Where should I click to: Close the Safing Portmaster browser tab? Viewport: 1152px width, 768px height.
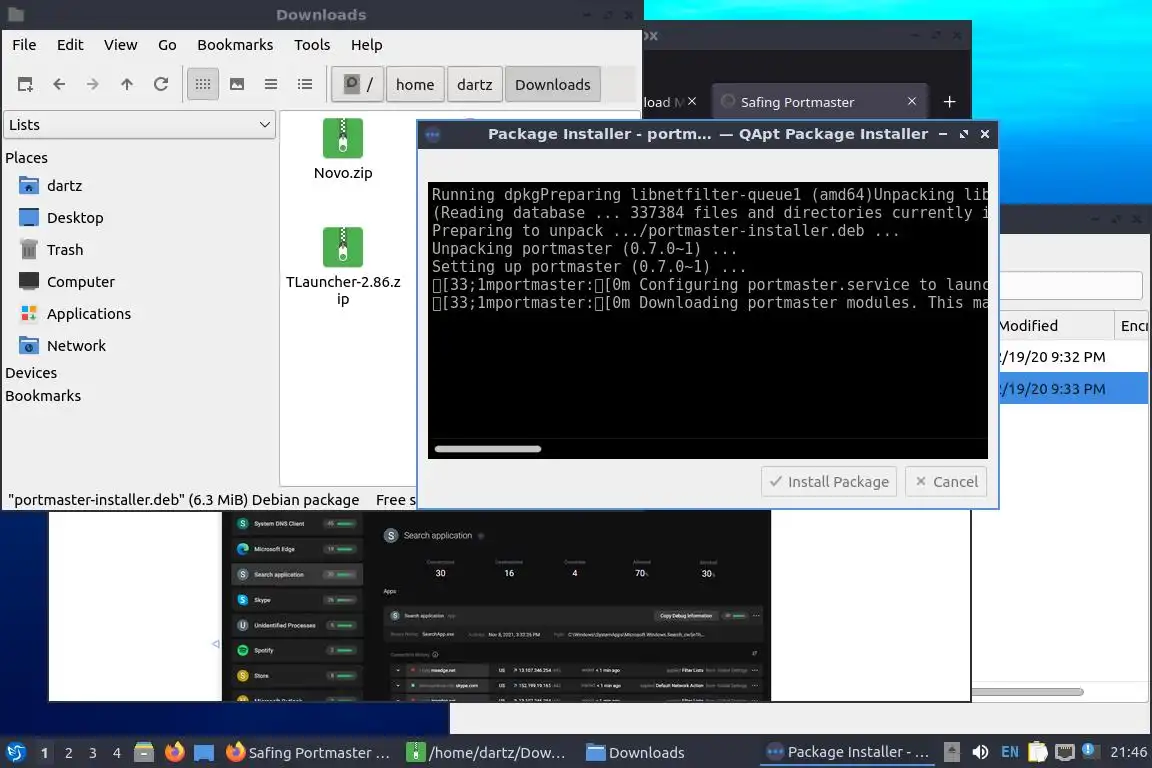912,101
